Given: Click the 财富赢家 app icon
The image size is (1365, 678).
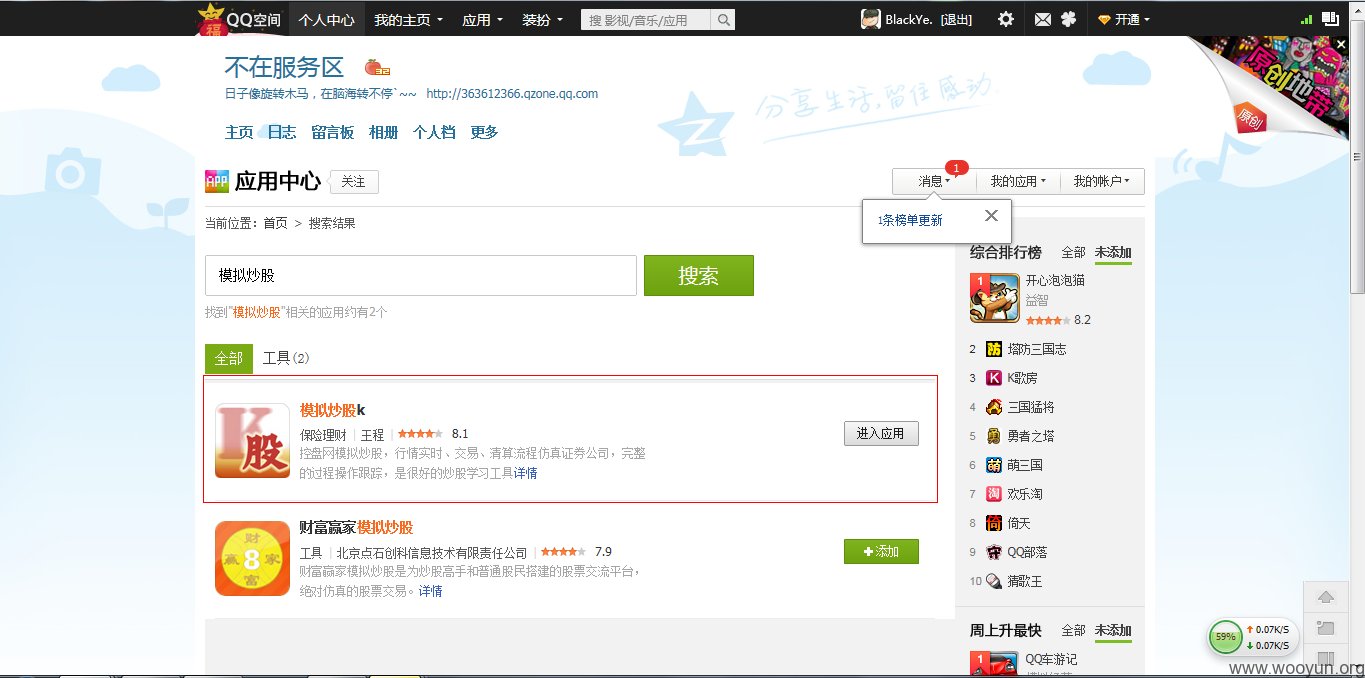Looking at the screenshot, I should coord(252,558).
